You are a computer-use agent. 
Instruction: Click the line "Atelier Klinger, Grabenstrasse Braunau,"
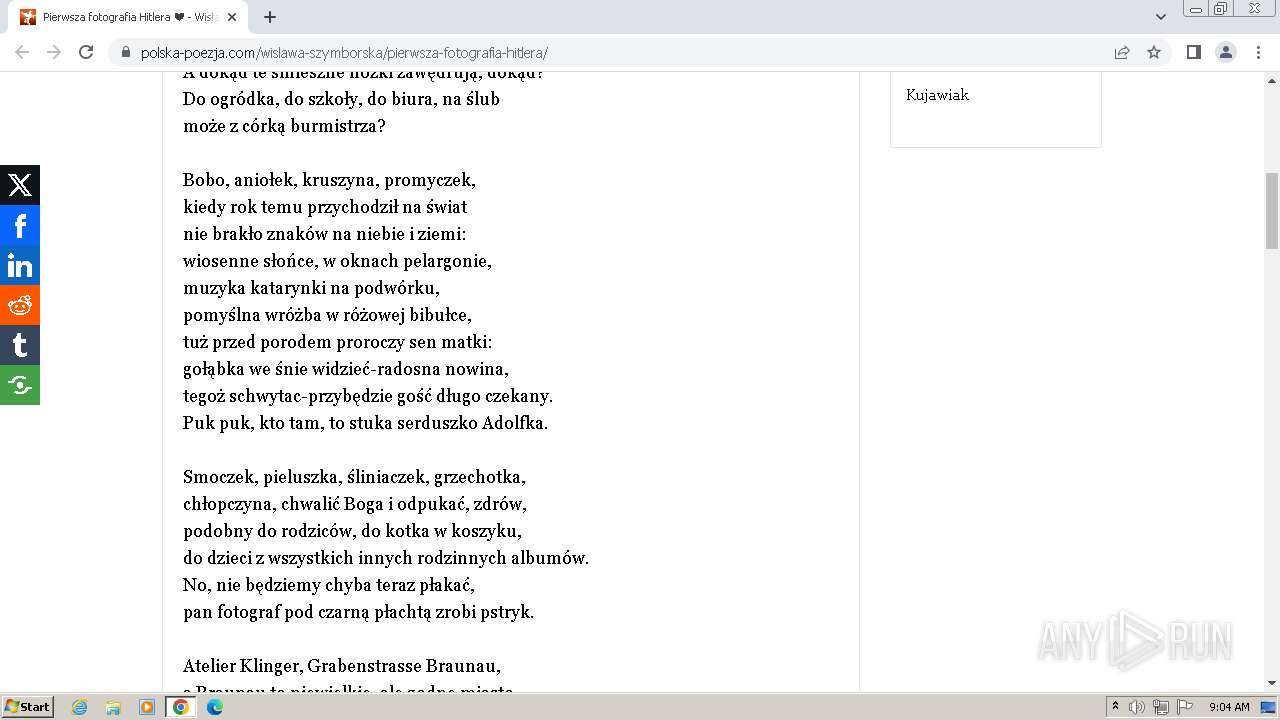(342, 666)
